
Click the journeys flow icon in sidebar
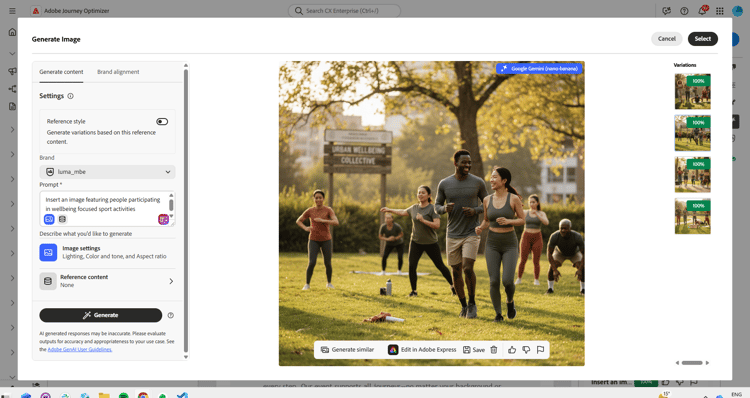(x=12, y=89)
